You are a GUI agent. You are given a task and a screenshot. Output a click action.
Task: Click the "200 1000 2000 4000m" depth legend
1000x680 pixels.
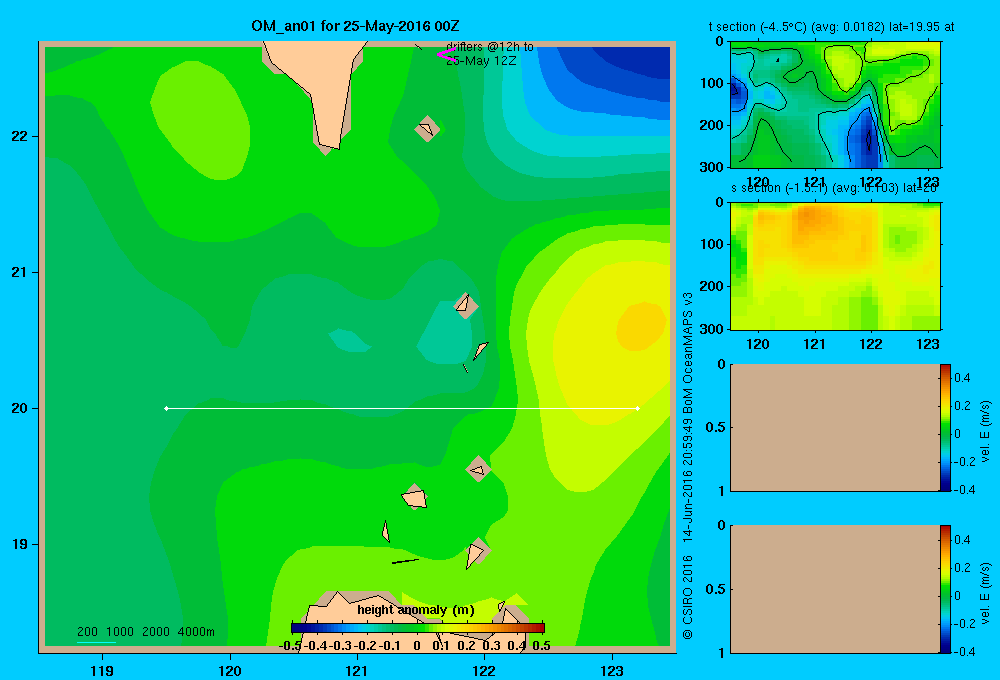(145, 632)
